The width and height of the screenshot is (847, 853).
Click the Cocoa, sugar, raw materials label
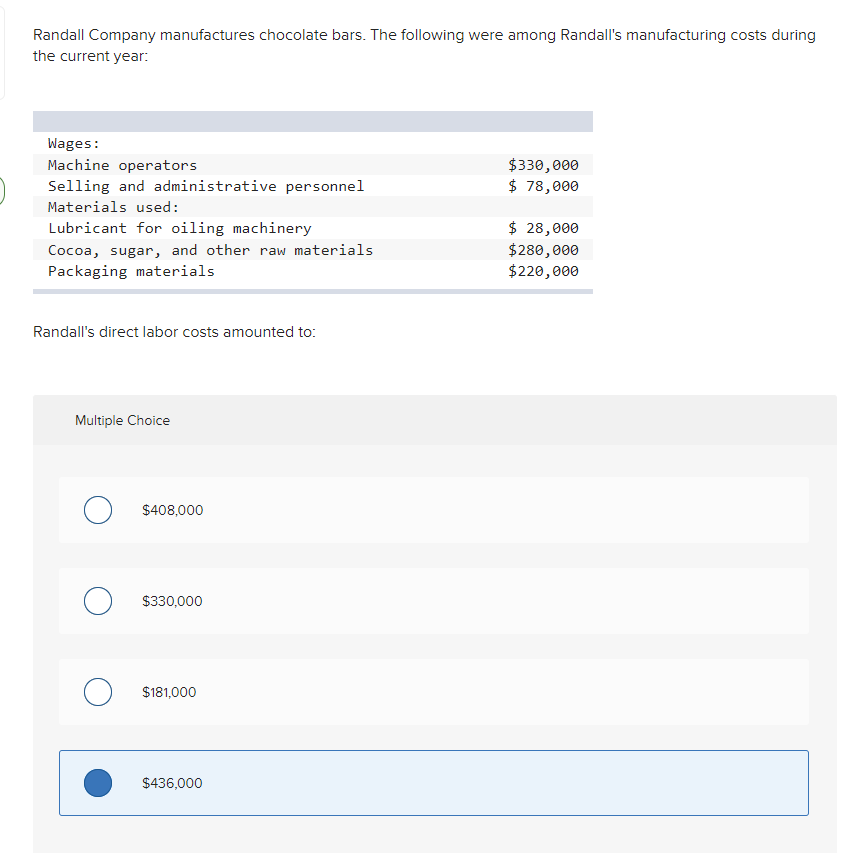point(210,250)
